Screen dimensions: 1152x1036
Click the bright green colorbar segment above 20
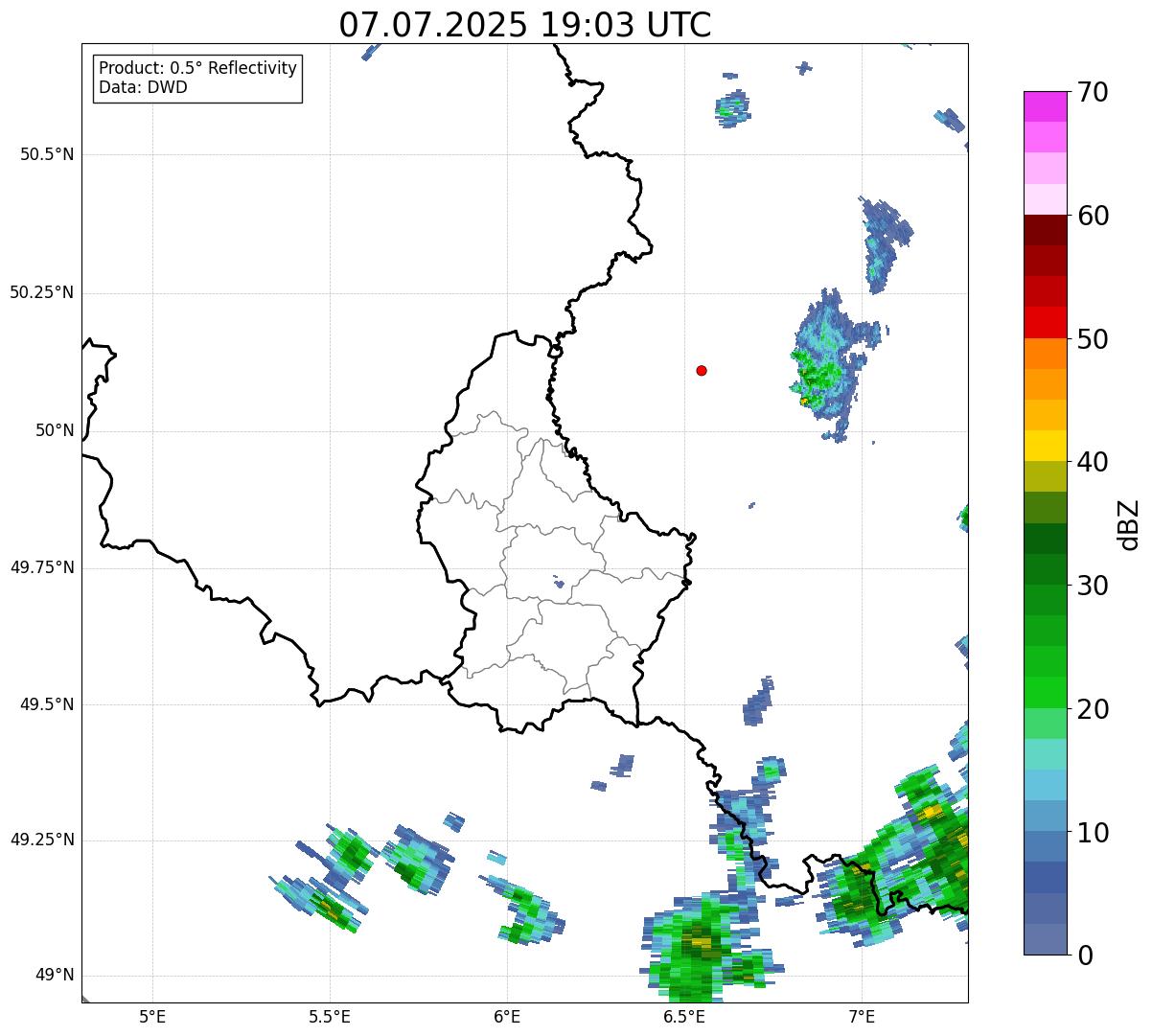(x=1045, y=692)
